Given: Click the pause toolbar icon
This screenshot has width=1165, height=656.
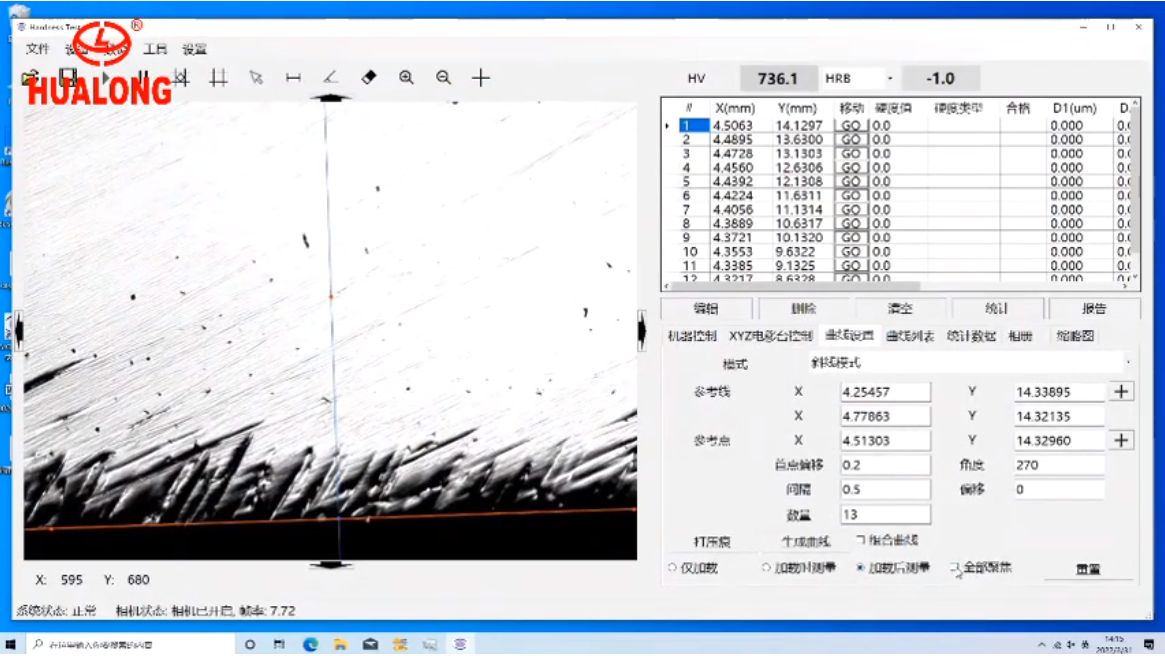Looking at the screenshot, I should tap(143, 77).
